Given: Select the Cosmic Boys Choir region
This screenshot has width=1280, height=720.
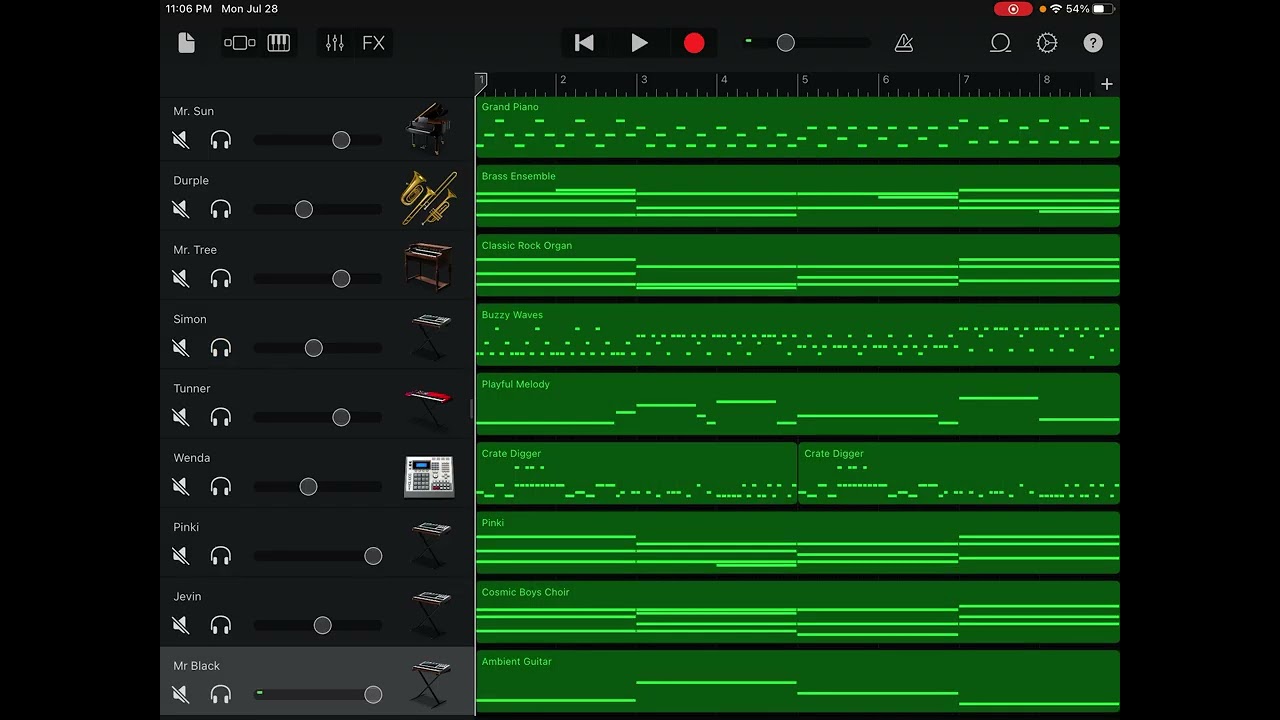Looking at the screenshot, I should click(x=798, y=612).
